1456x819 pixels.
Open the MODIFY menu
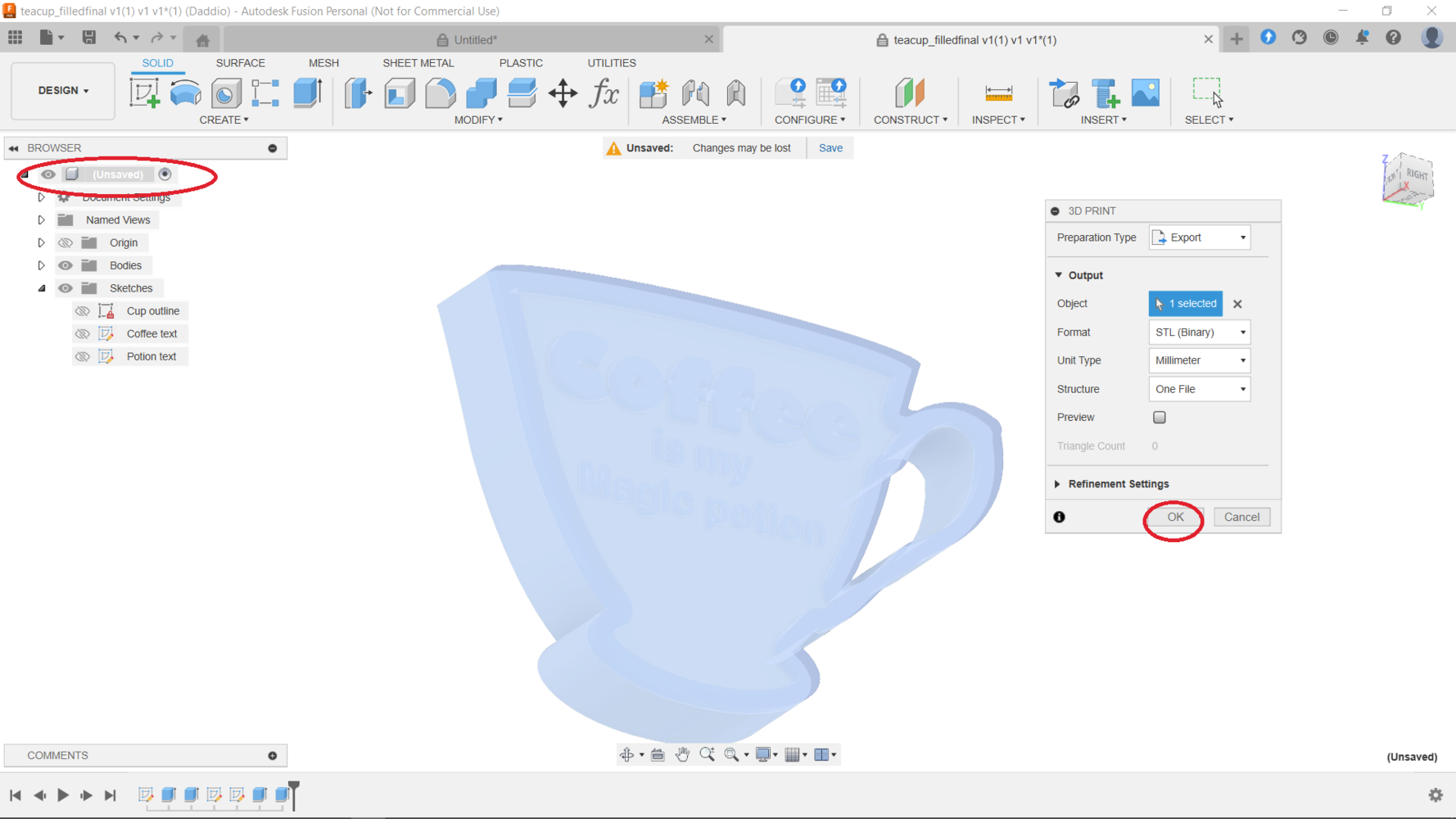pyautogui.click(x=478, y=120)
